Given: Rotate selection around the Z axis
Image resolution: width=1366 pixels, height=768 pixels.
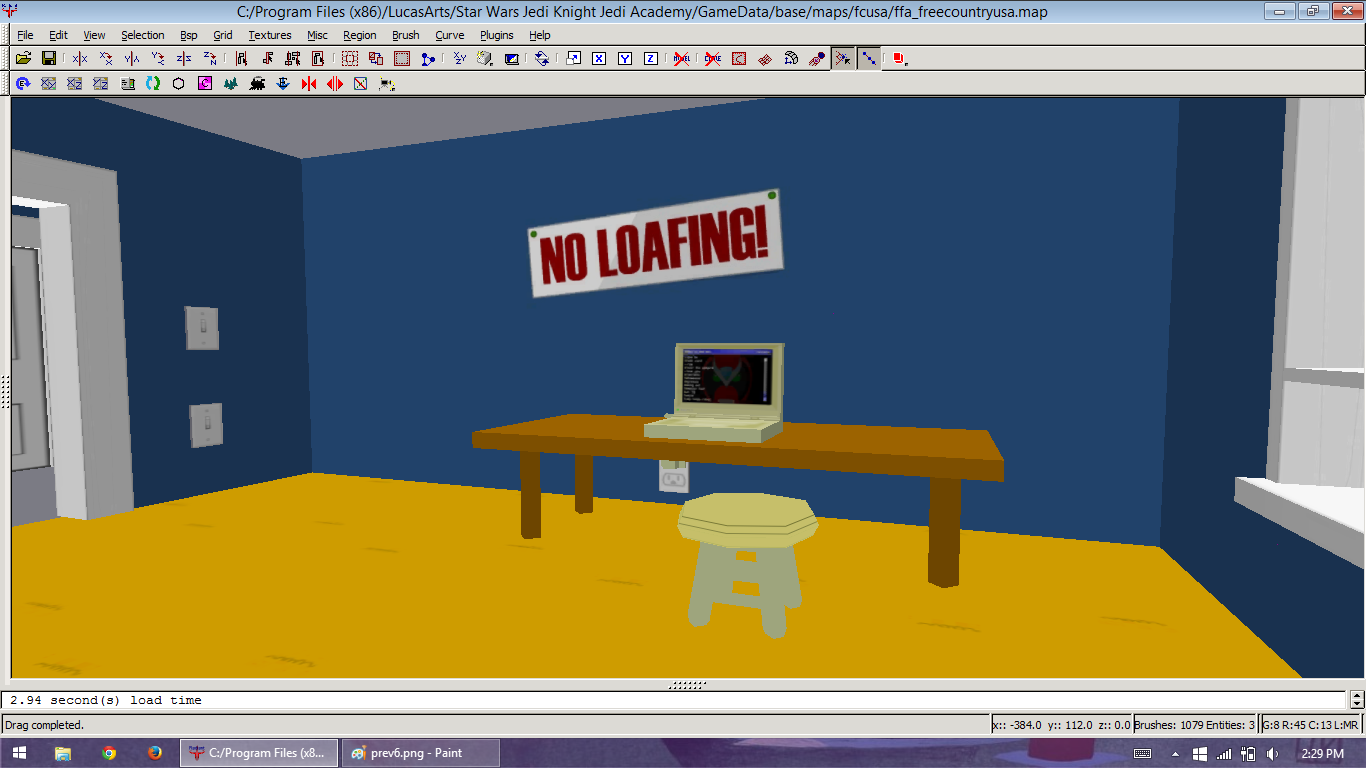Looking at the screenshot, I should pos(210,59).
